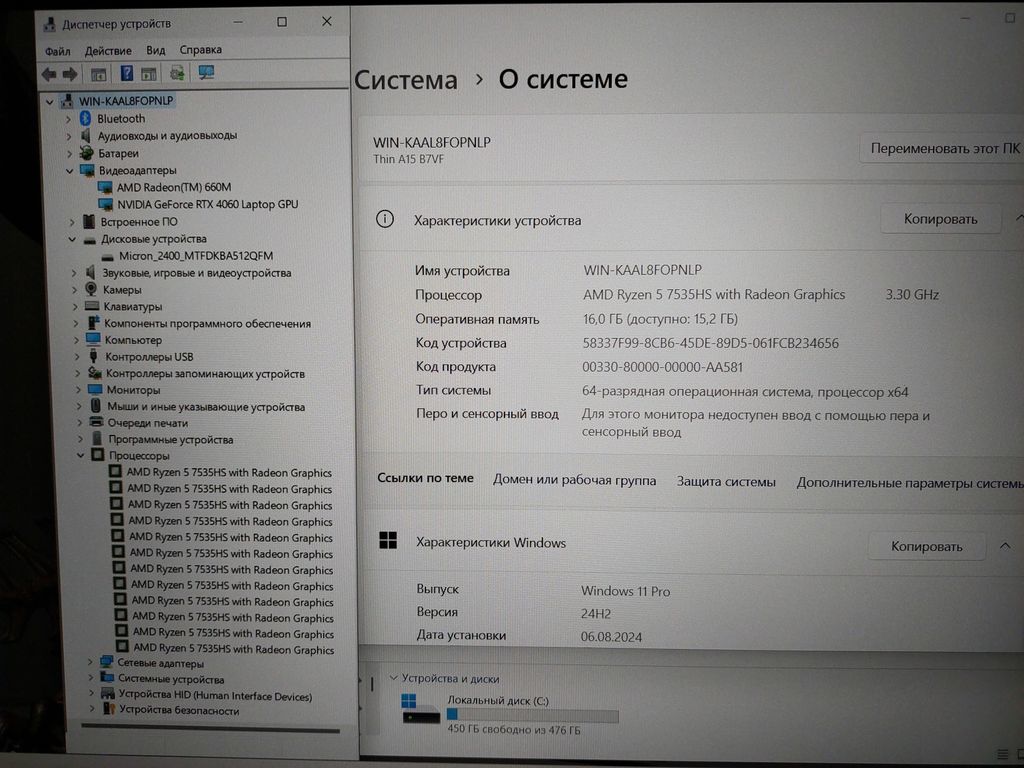
Task: Open help via the blue question-mark toolbar icon
Action: (127, 73)
